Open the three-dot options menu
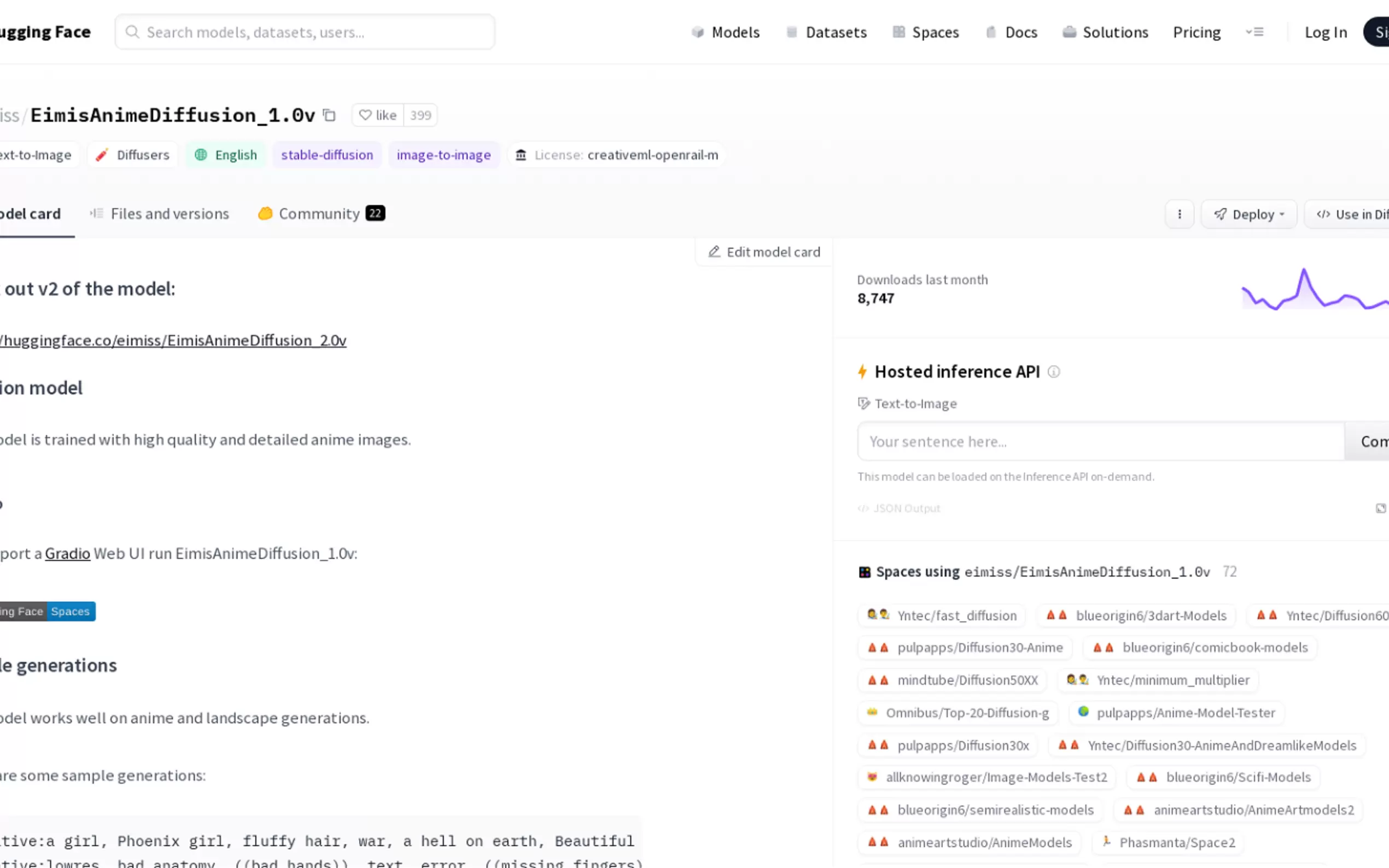 coord(1180,214)
